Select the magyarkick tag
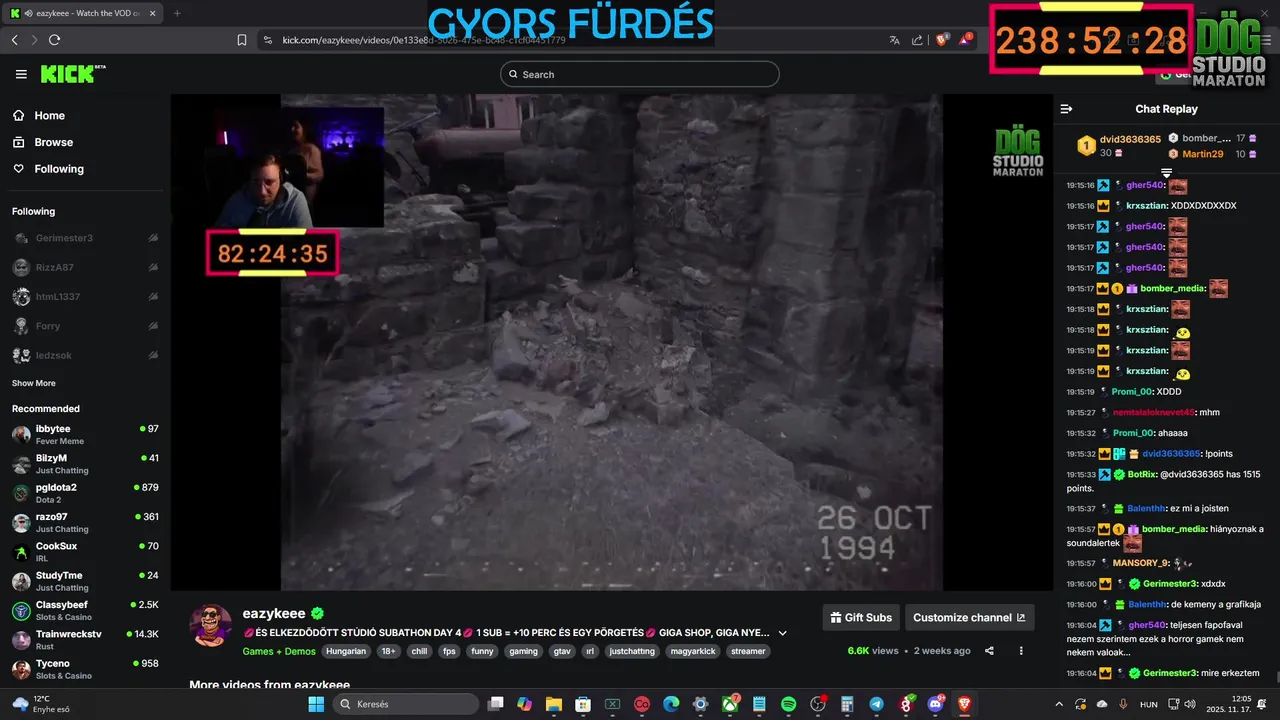This screenshot has width=1280, height=720. [692, 651]
